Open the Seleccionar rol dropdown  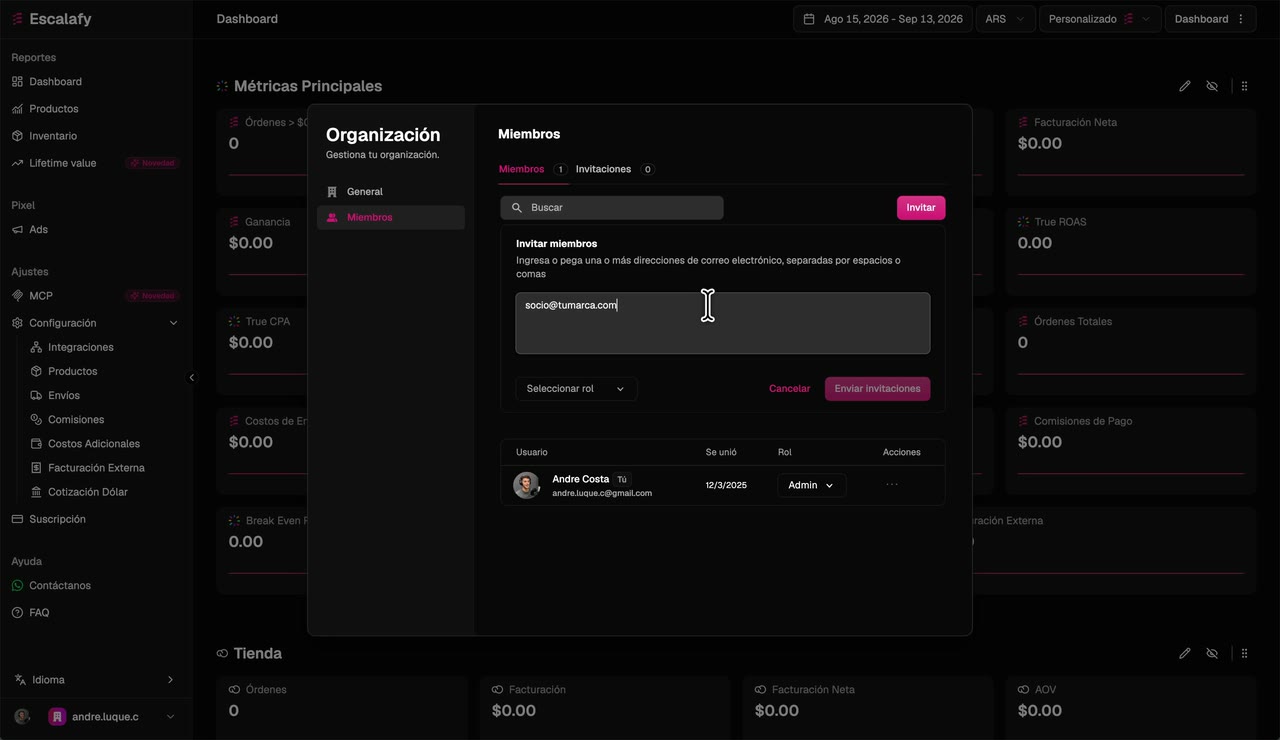(576, 389)
